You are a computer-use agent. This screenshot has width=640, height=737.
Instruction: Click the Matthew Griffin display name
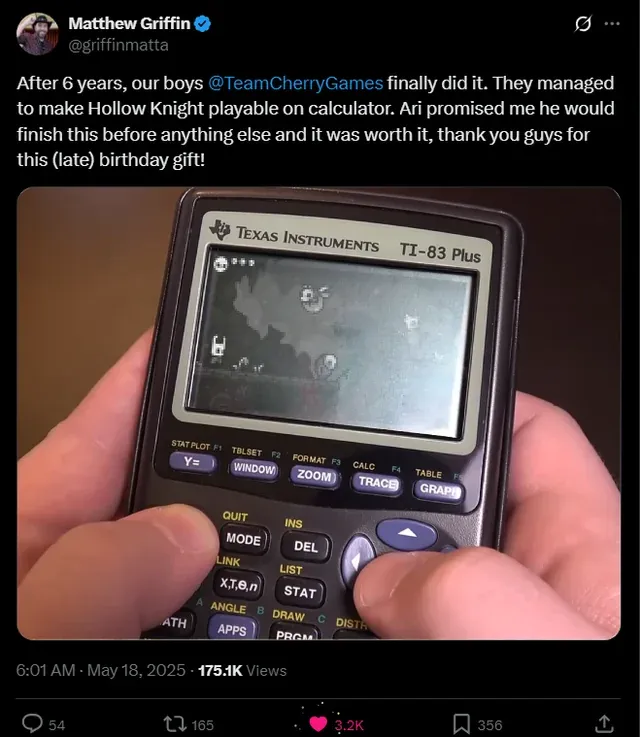point(129,24)
